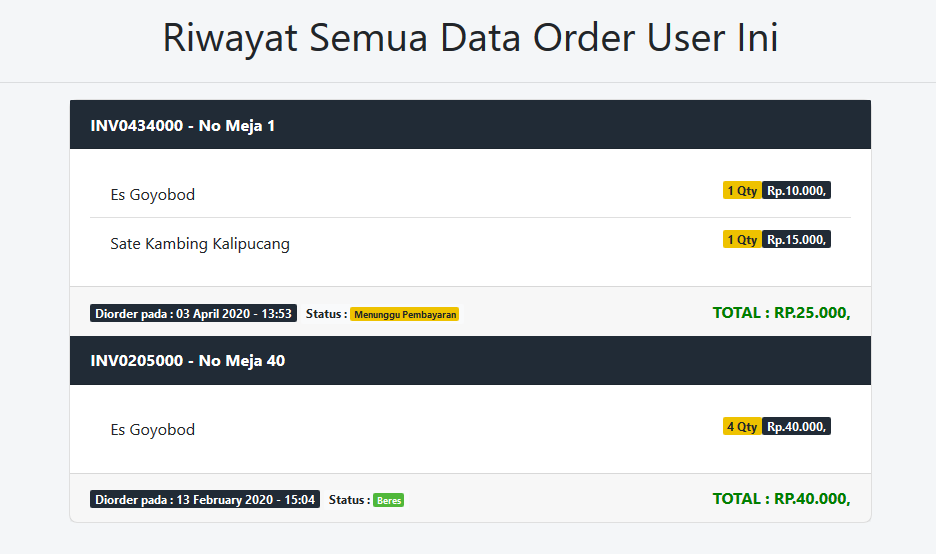
Task: Select invoice header INV0205000 - No Meja 40
Action: click(x=470, y=361)
